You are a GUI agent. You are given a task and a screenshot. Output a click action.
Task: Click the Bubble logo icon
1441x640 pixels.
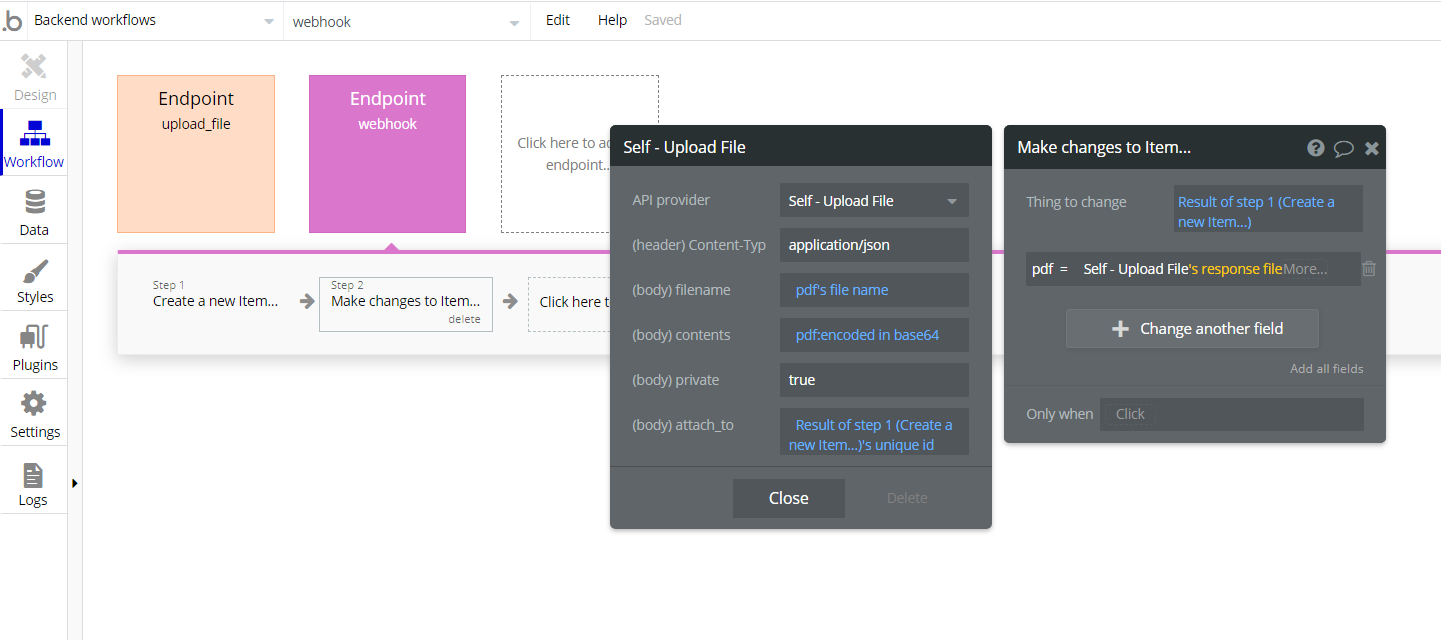point(12,21)
